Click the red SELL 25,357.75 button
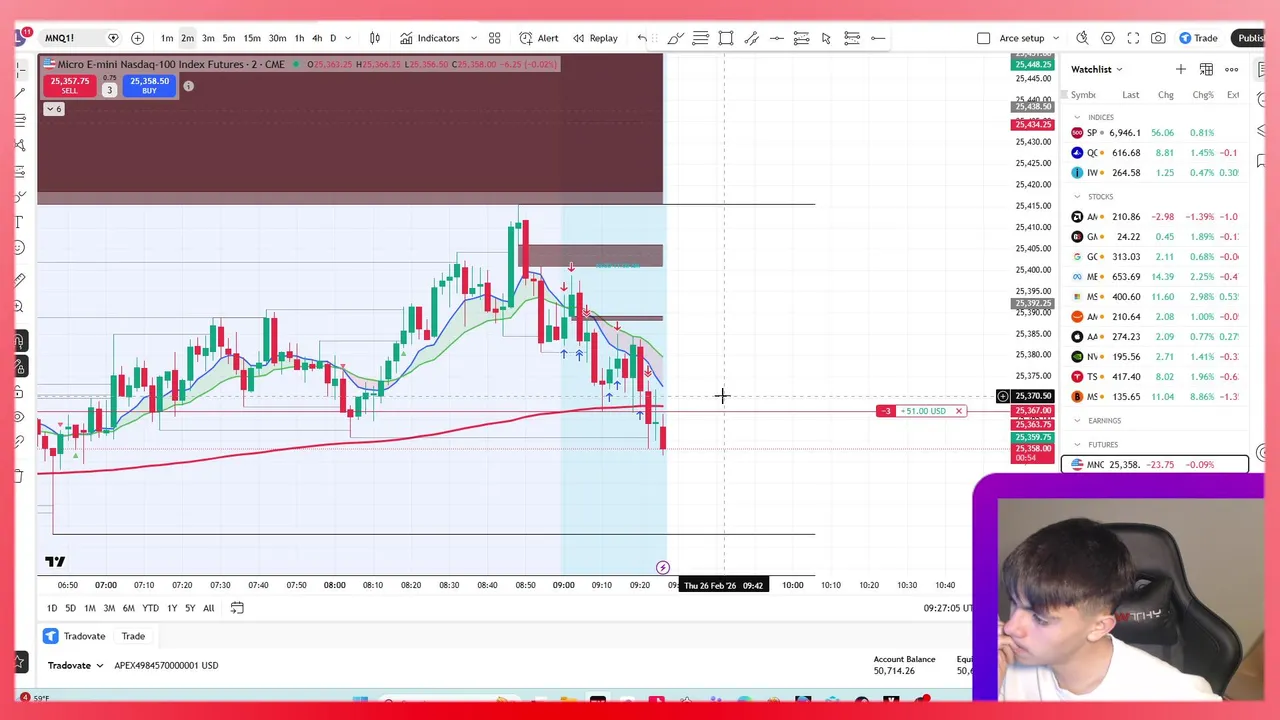The image size is (1280, 720). [x=69, y=86]
